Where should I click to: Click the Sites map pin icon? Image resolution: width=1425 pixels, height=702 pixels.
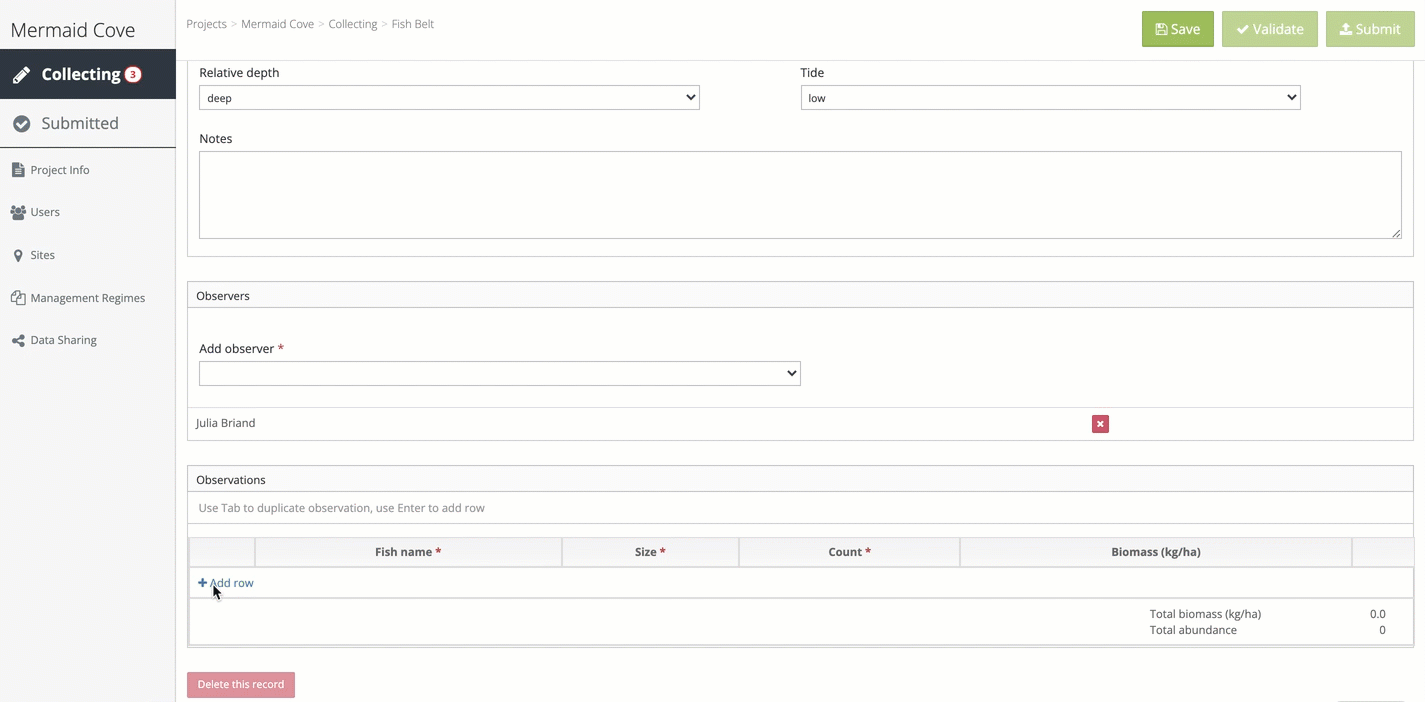(x=18, y=255)
